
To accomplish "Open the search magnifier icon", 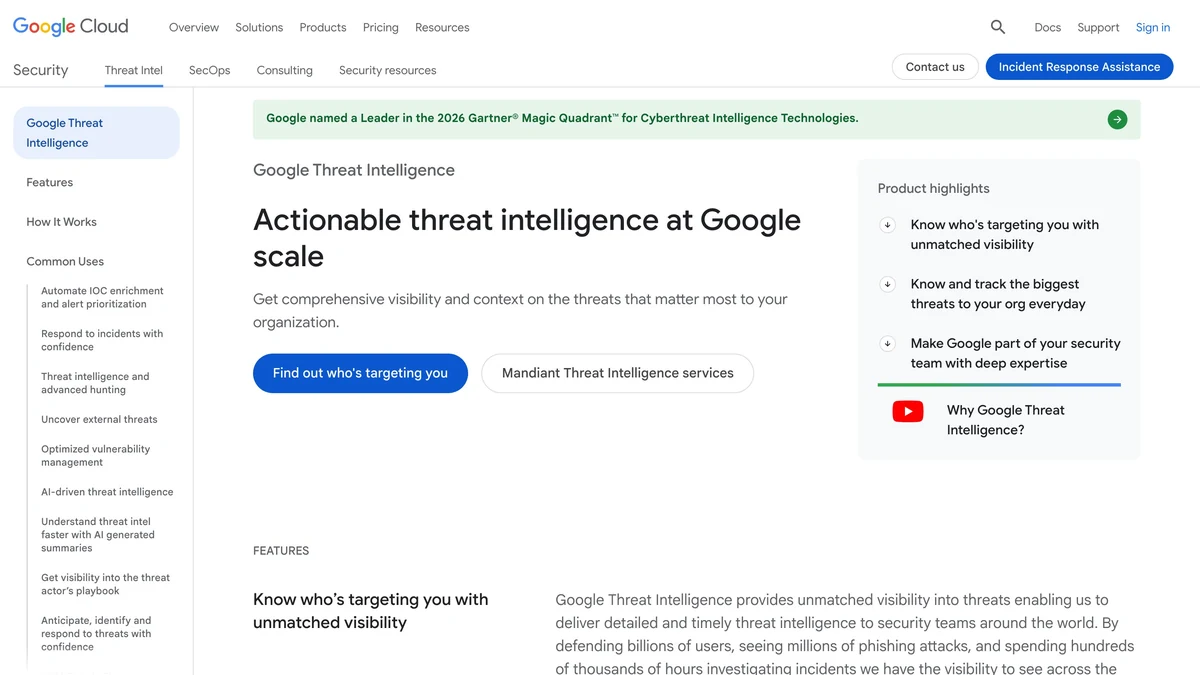I will [997, 27].
